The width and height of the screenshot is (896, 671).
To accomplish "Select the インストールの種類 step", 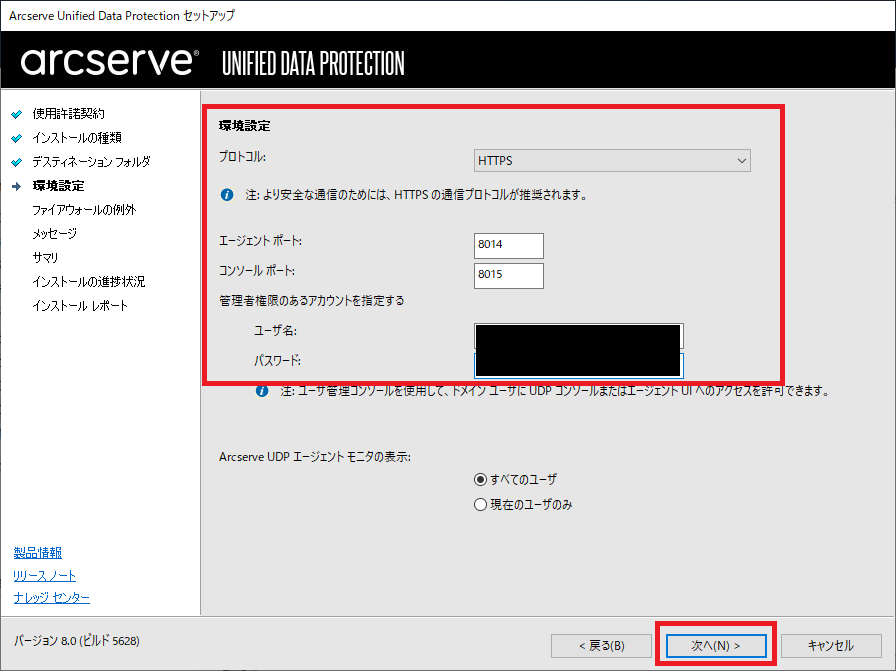I will [77, 138].
